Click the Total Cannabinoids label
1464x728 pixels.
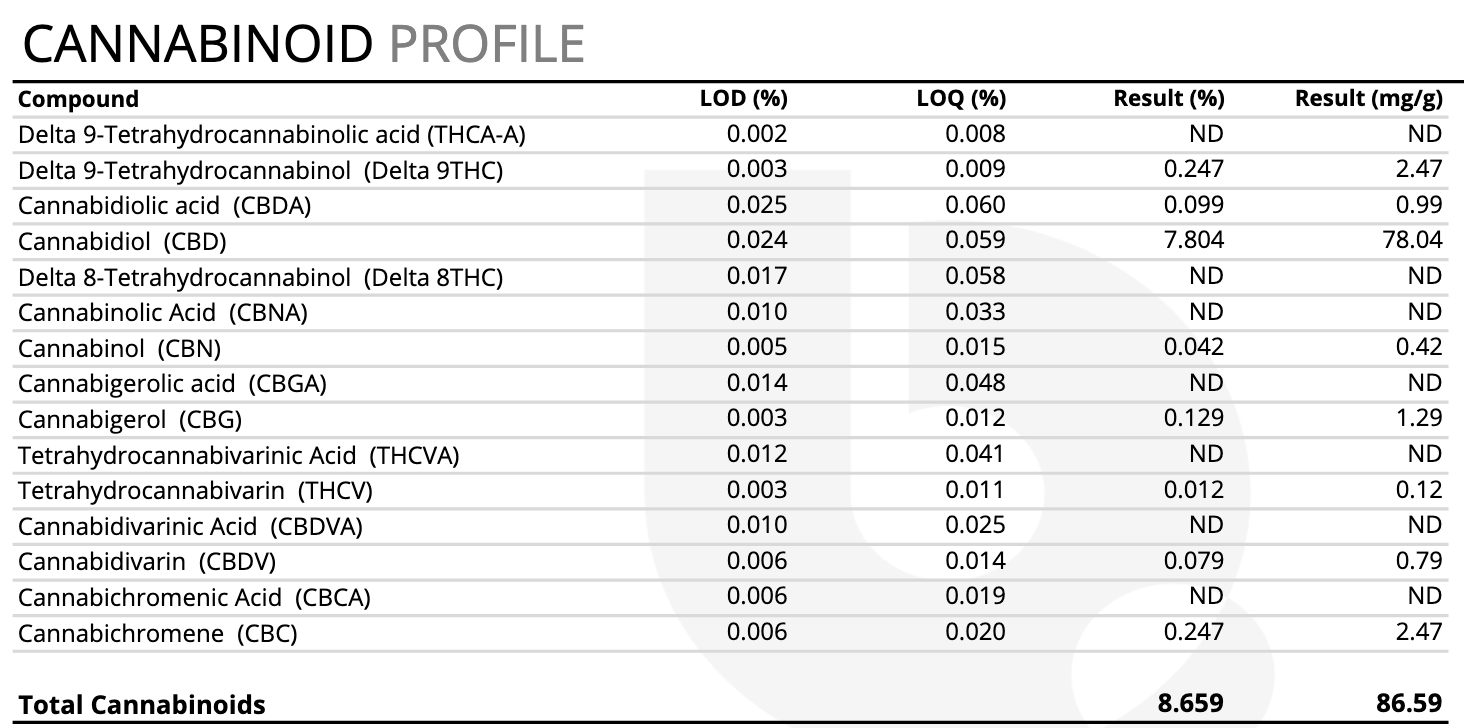[142, 705]
